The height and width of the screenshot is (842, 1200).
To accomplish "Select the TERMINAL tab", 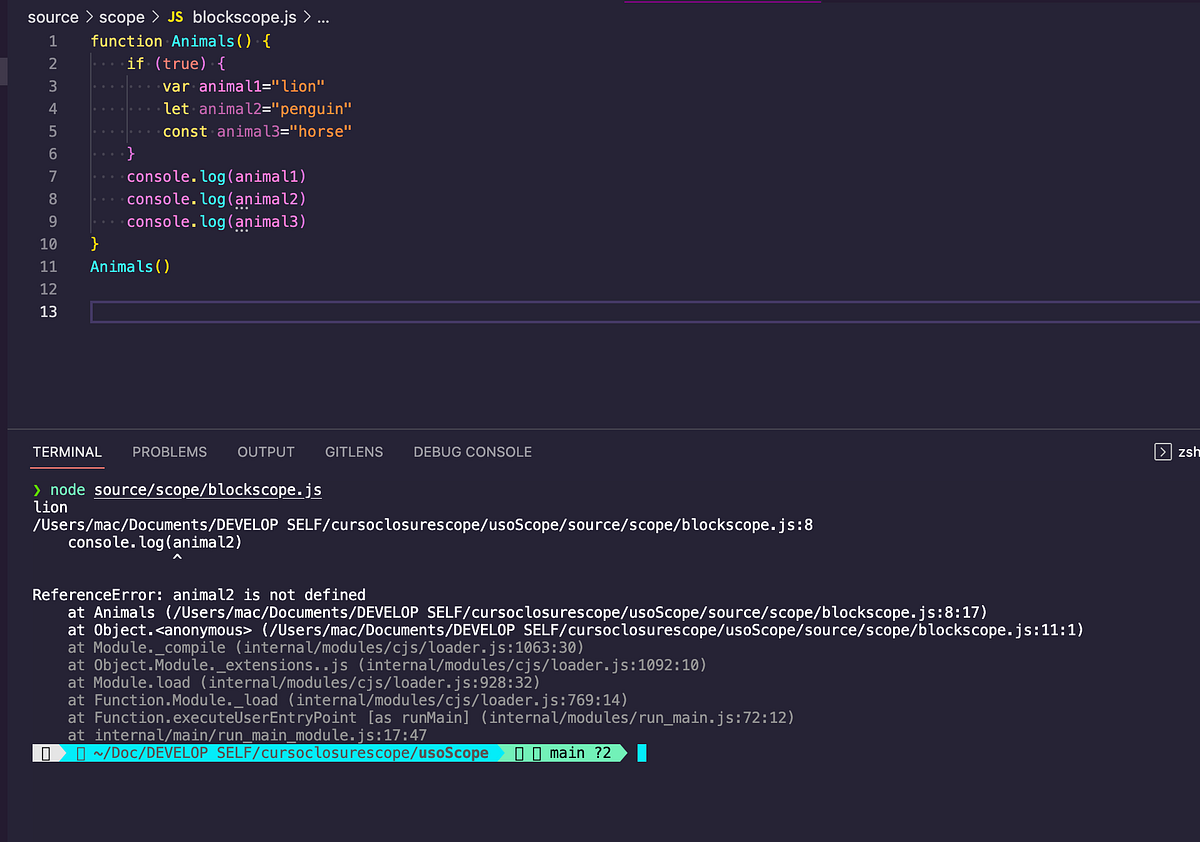I will [x=67, y=452].
